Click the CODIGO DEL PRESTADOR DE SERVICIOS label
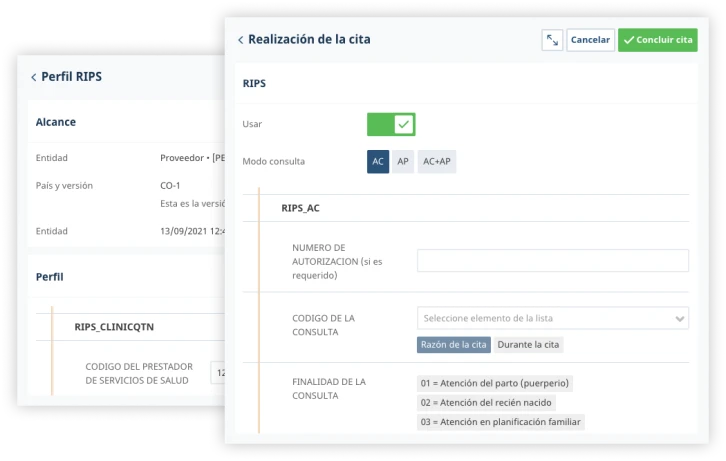Screen dimensions: 726x461 139,374
